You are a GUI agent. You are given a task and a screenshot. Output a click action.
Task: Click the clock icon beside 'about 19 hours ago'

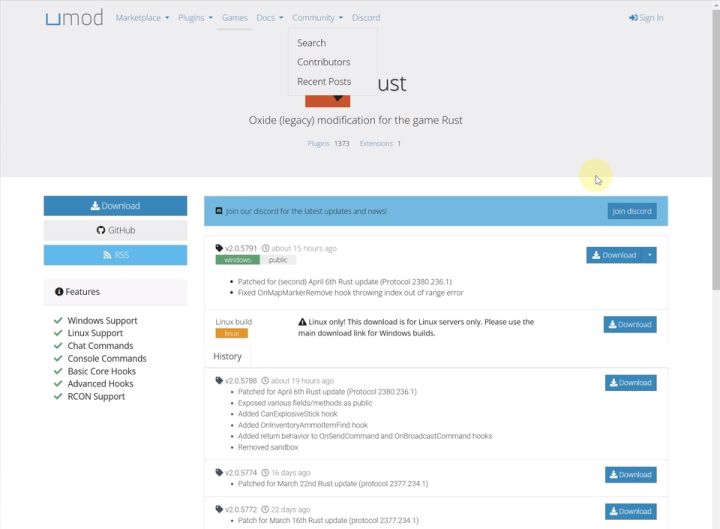tap(265, 381)
